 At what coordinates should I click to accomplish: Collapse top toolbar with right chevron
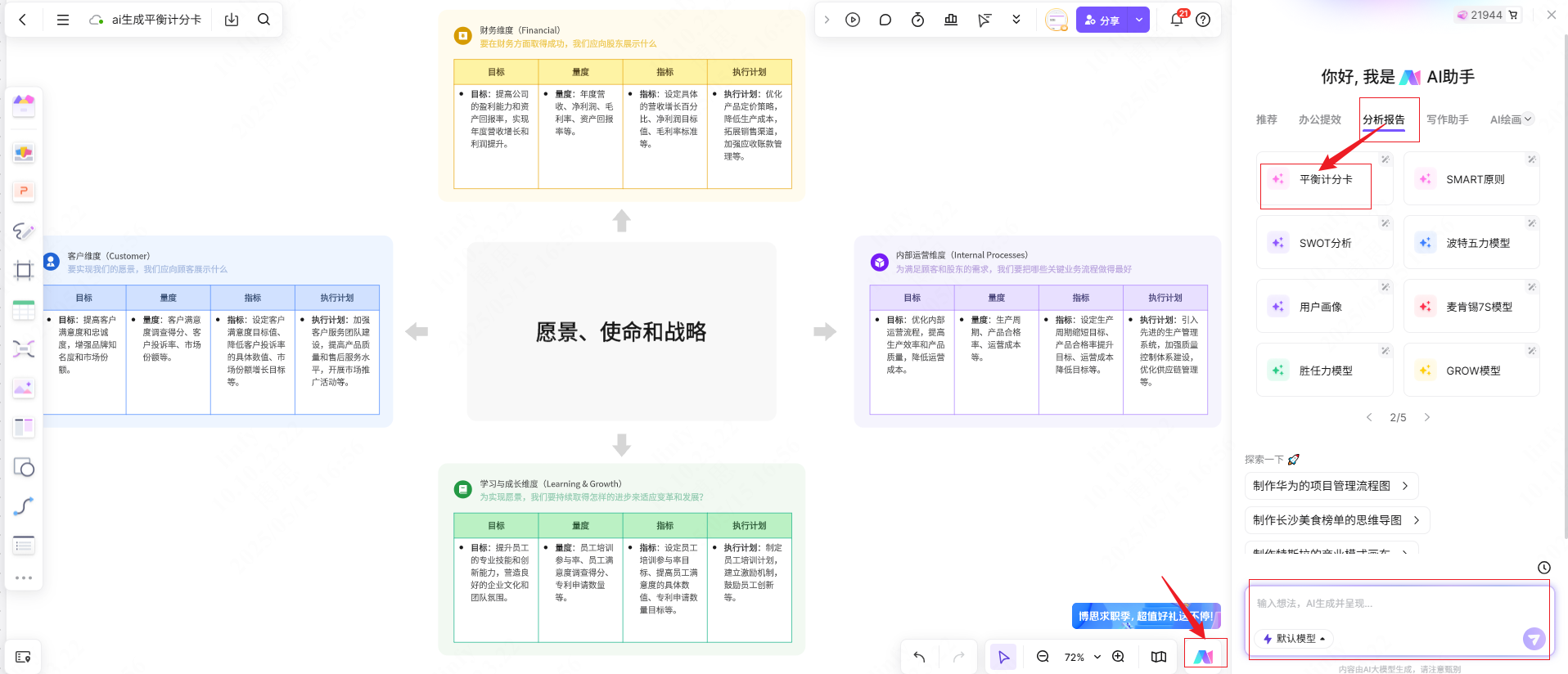(827, 20)
